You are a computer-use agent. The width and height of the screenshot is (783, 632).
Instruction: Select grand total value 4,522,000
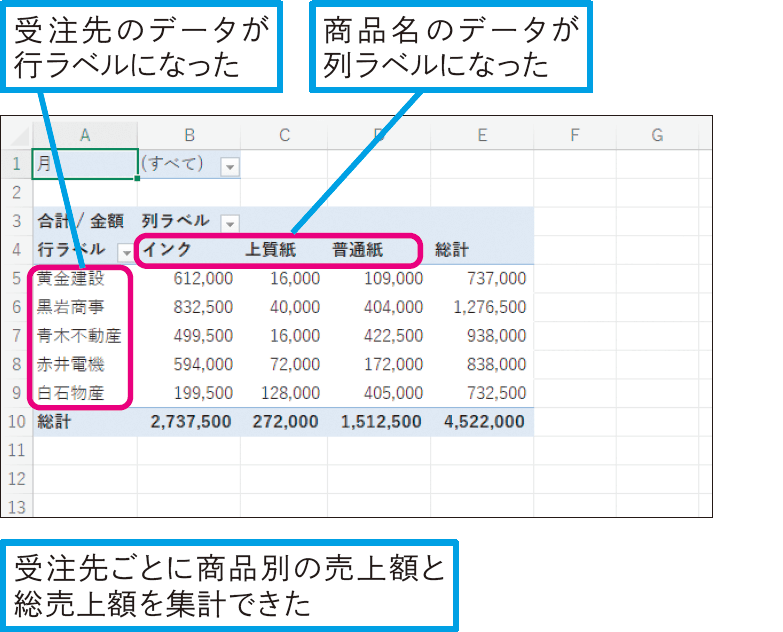pos(484,422)
